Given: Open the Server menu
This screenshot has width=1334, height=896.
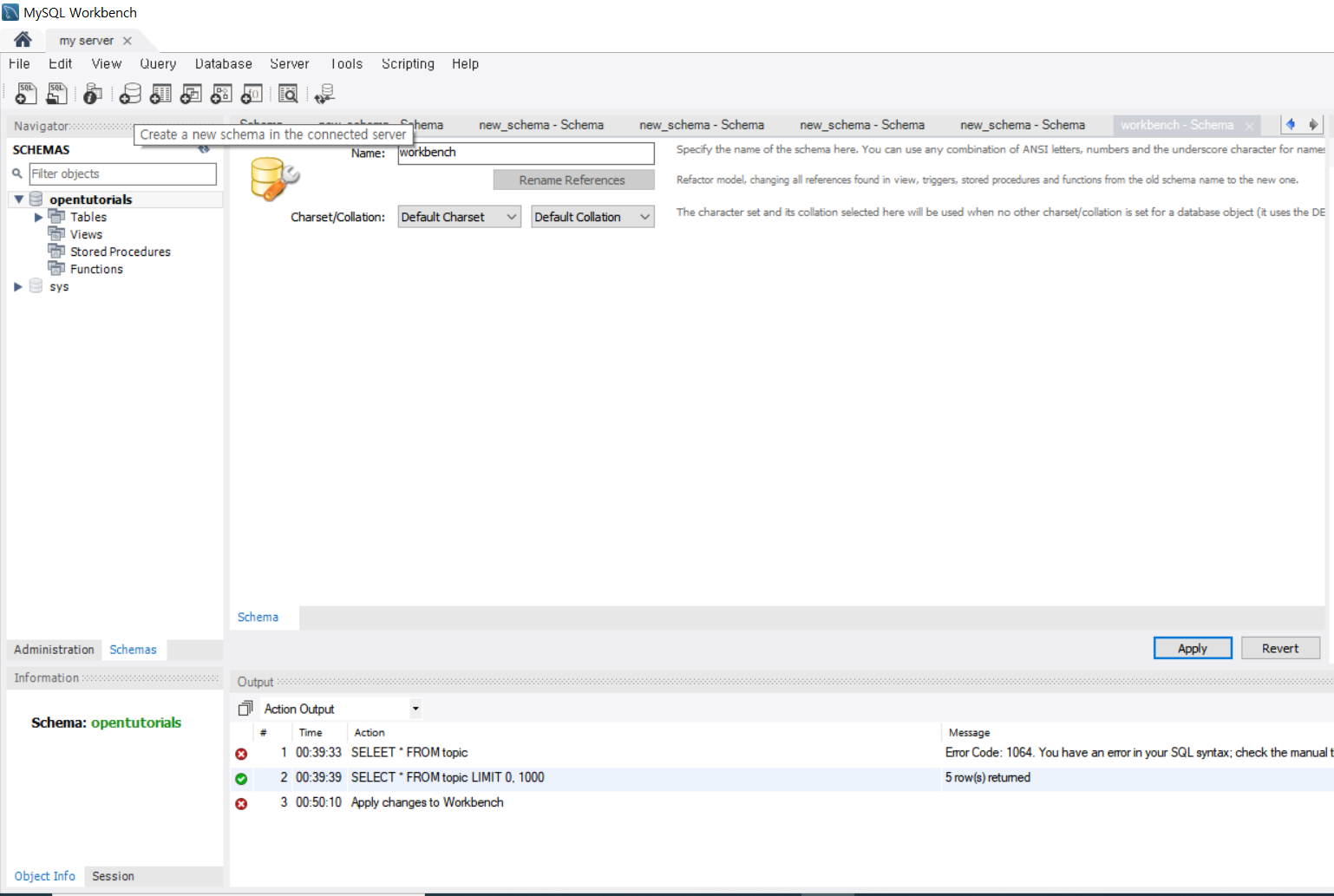Looking at the screenshot, I should [x=289, y=63].
